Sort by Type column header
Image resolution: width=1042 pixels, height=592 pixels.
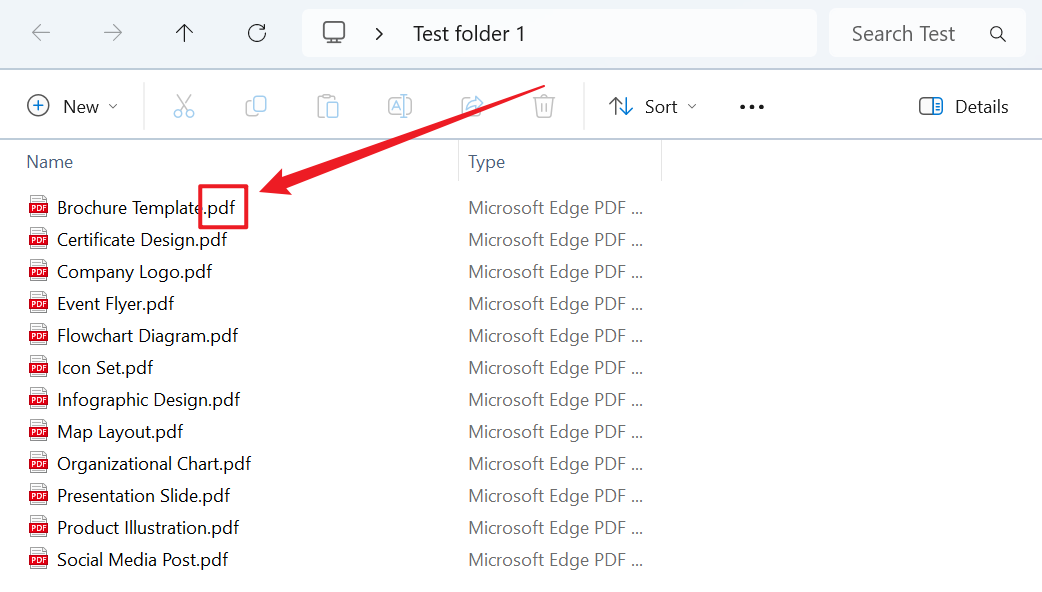click(x=486, y=162)
